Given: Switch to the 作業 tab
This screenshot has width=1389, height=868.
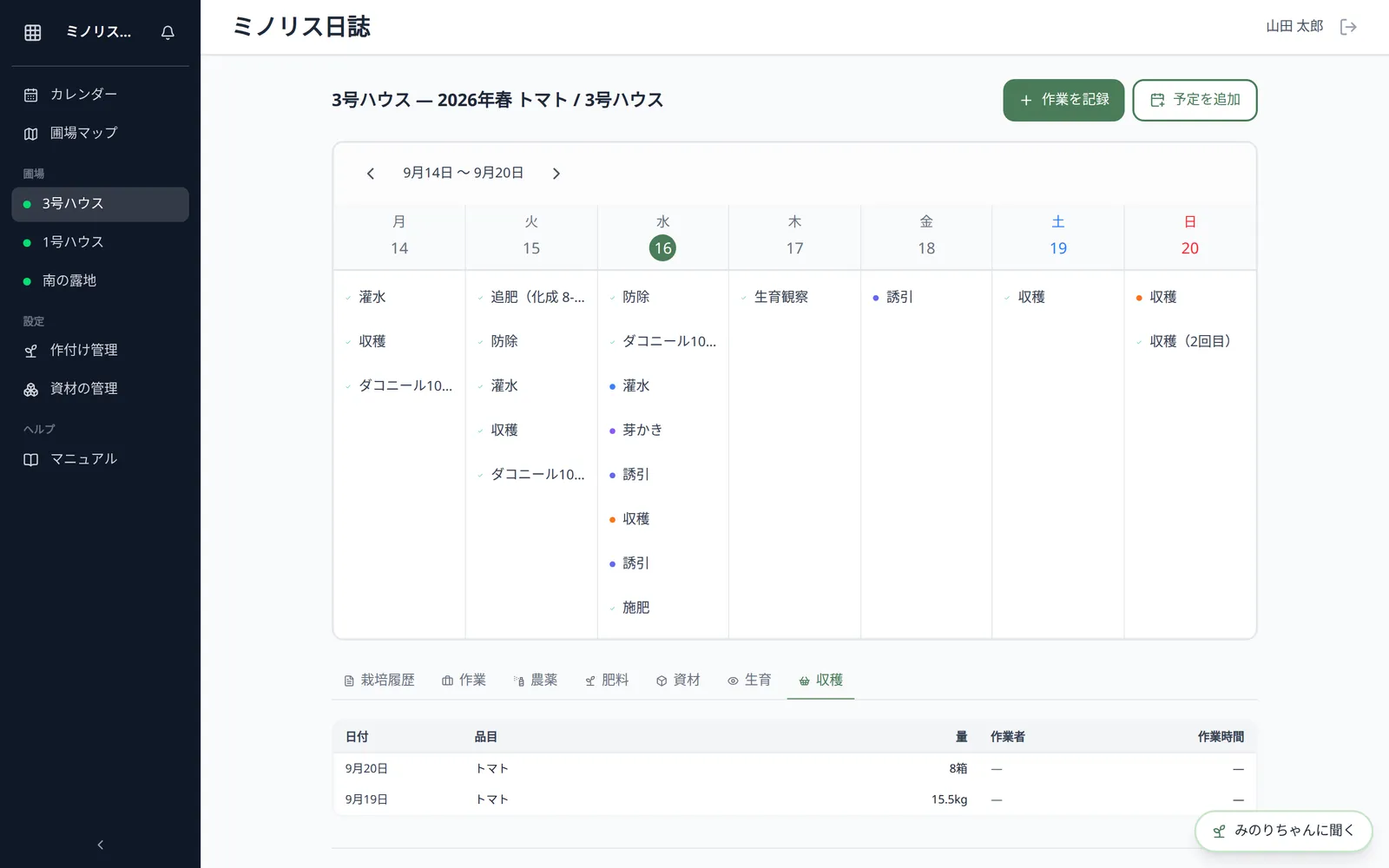Looking at the screenshot, I should click(x=464, y=681).
